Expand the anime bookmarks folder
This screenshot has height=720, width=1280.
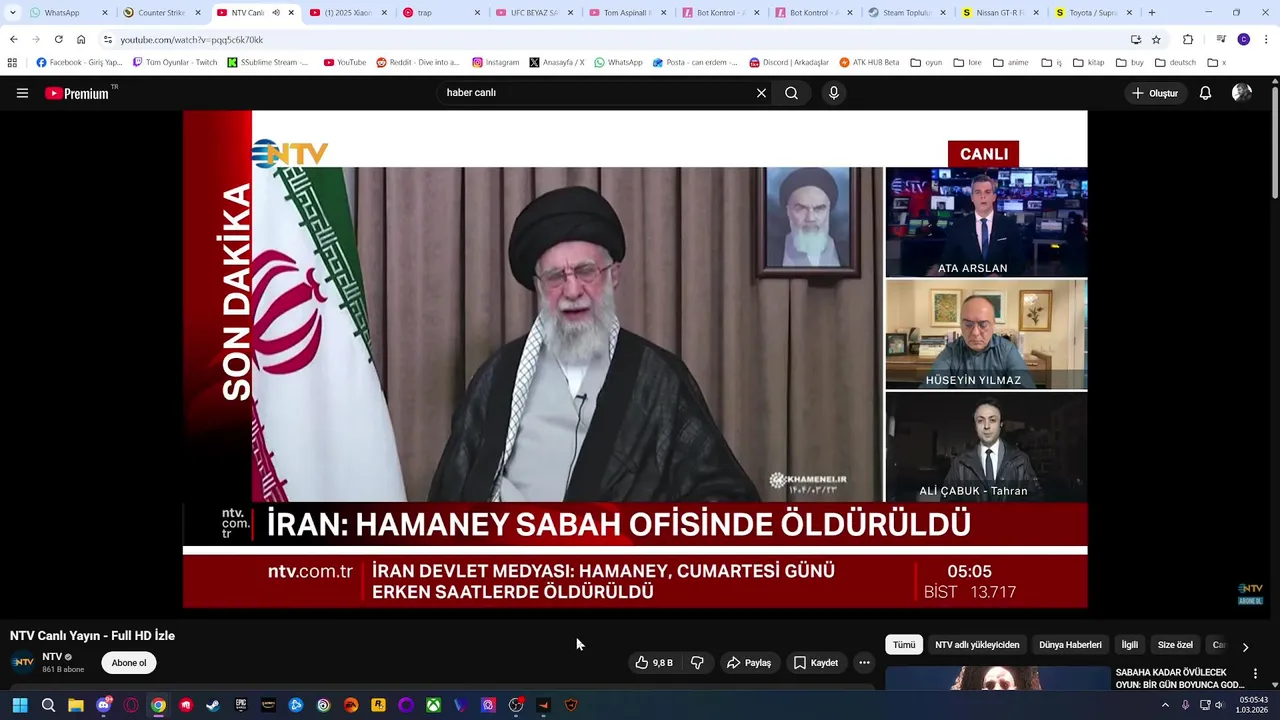click(1010, 62)
